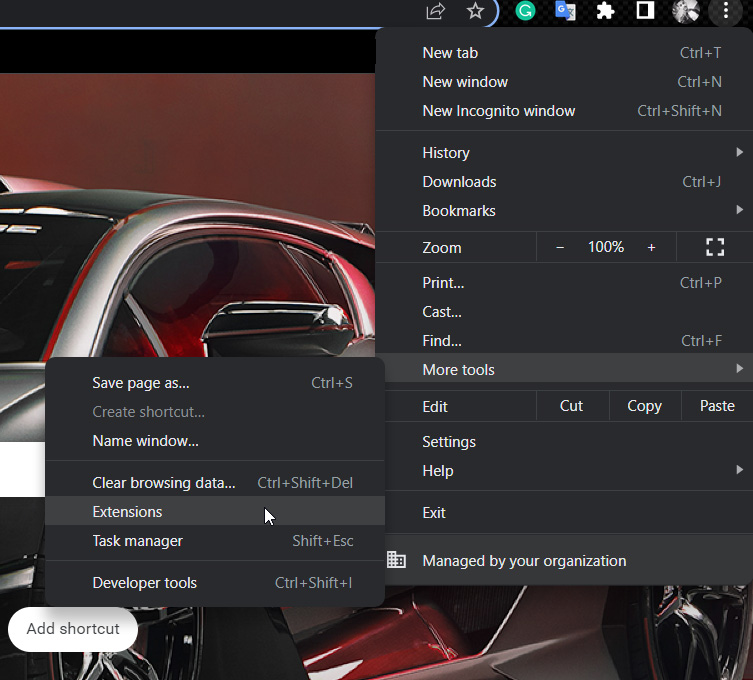
Task: Select Print... menu item
Action: [x=564, y=283]
